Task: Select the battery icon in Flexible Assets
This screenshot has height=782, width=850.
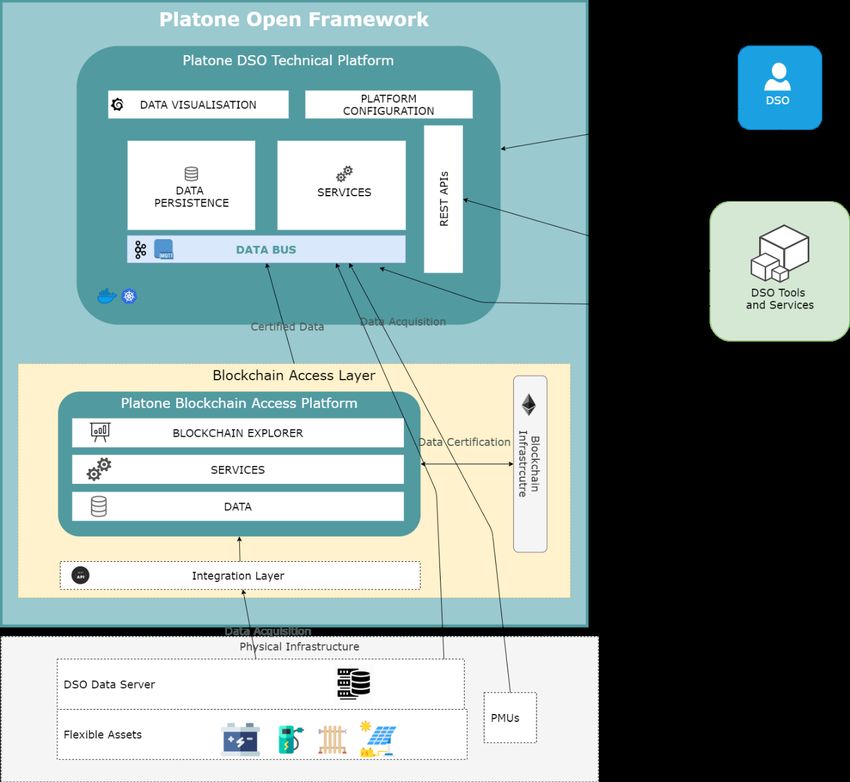Action: tap(241, 739)
